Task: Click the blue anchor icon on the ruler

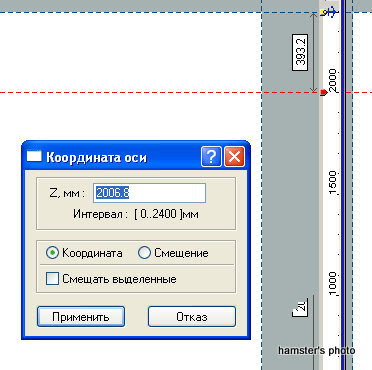Action: coord(331,12)
